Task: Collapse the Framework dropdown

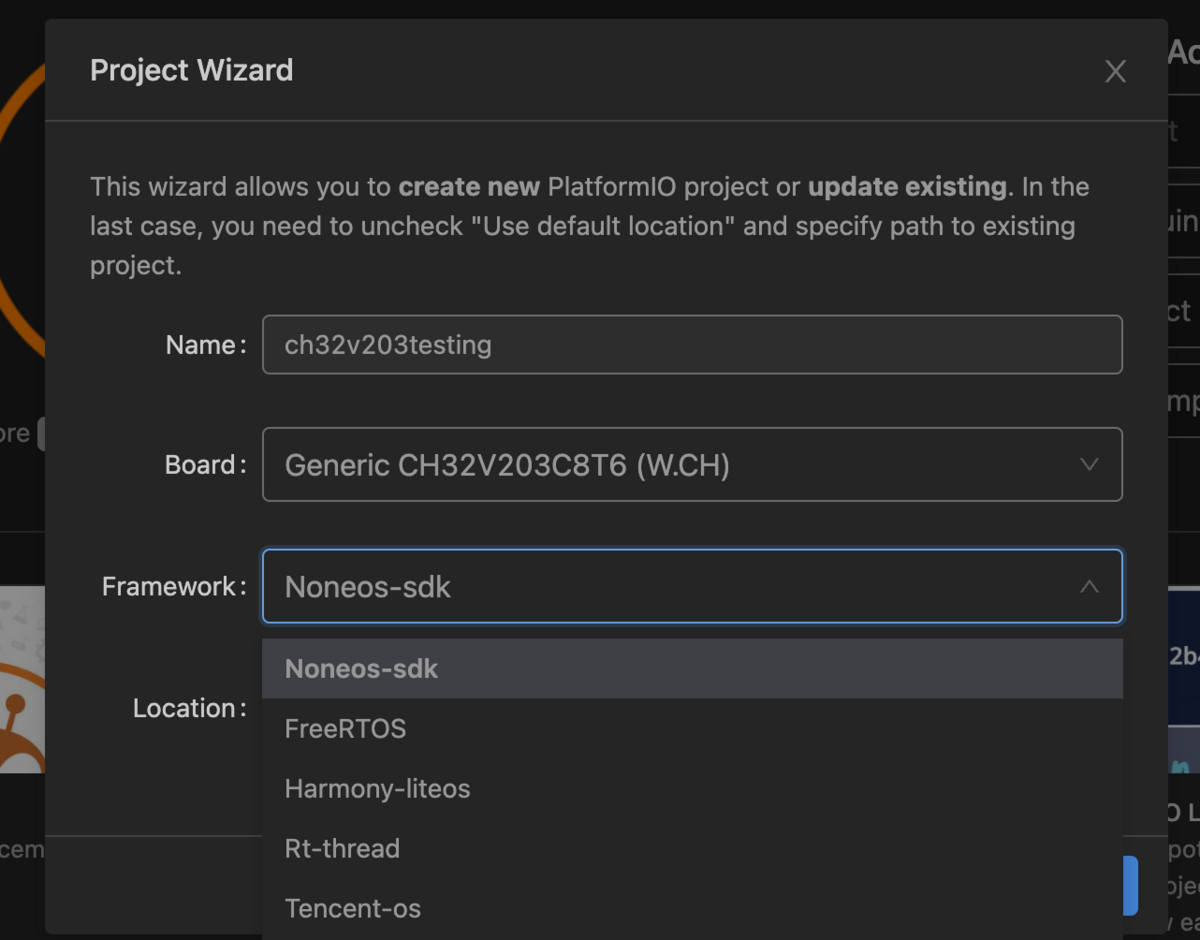Action: pos(692,586)
